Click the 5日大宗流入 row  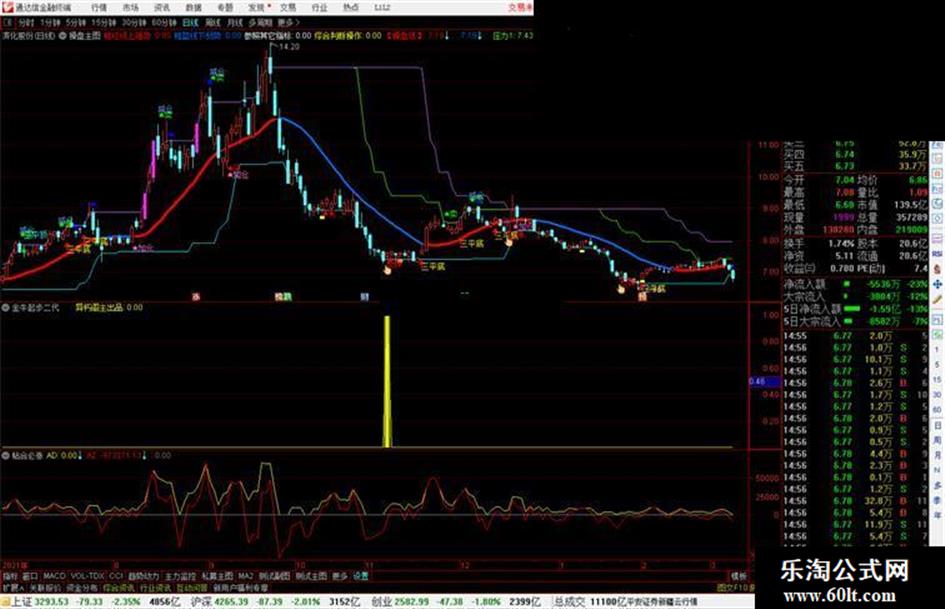click(x=856, y=322)
